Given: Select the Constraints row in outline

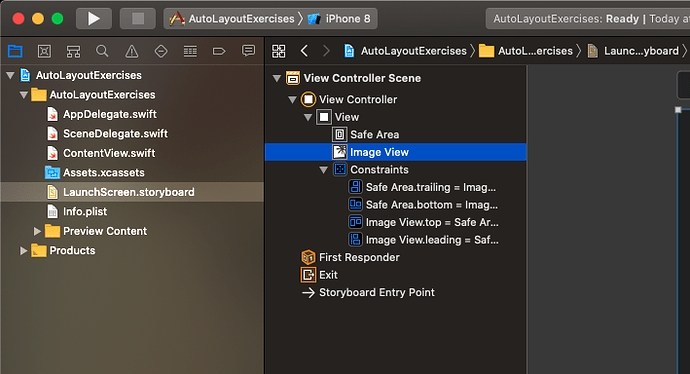Looking at the screenshot, I should tap(371, 169).
